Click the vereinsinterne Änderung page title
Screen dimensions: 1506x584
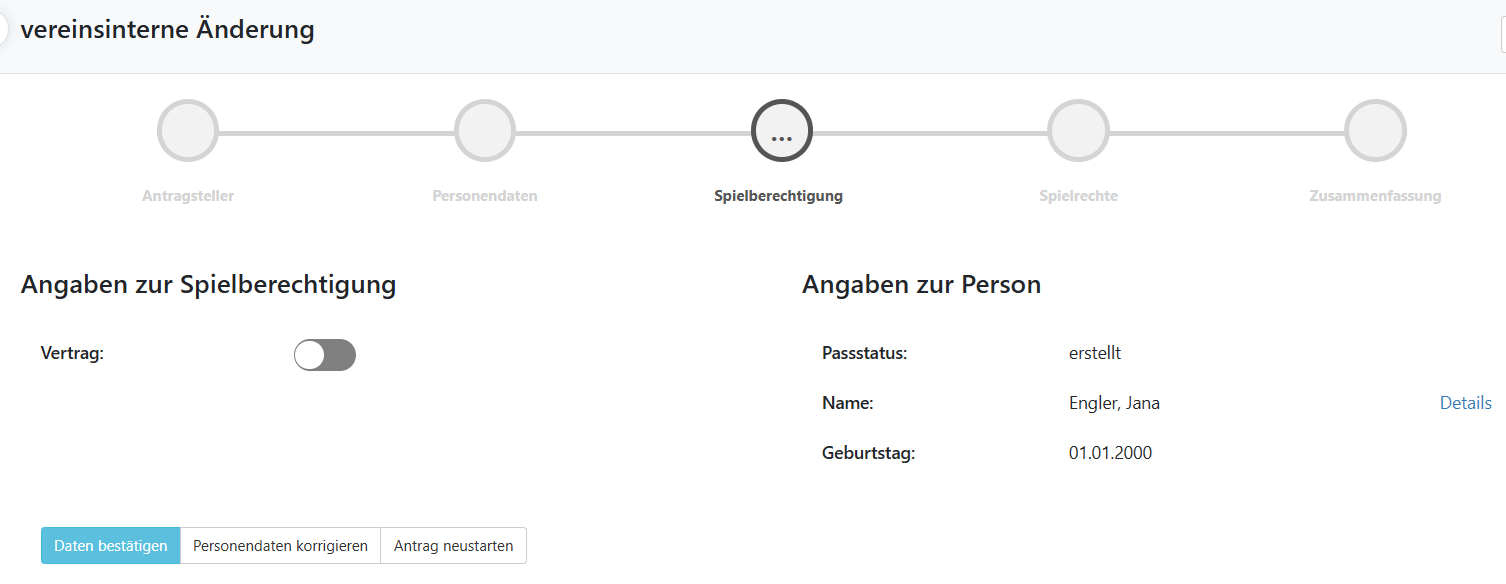tap(167, 30)
